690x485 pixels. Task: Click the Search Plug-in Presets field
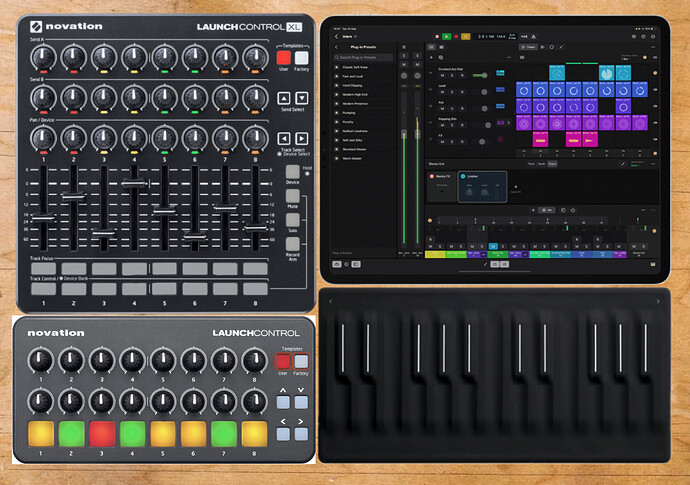(x=363, y=57)
